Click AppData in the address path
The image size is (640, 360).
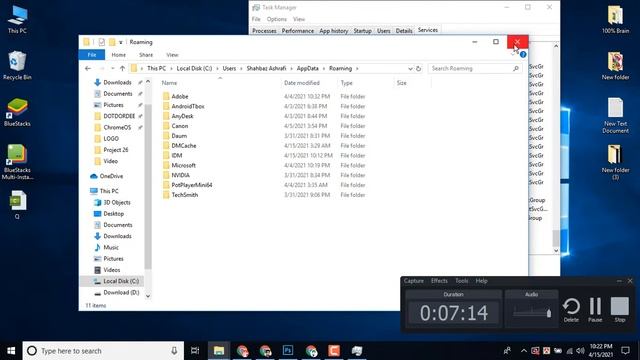coord(307,69)
